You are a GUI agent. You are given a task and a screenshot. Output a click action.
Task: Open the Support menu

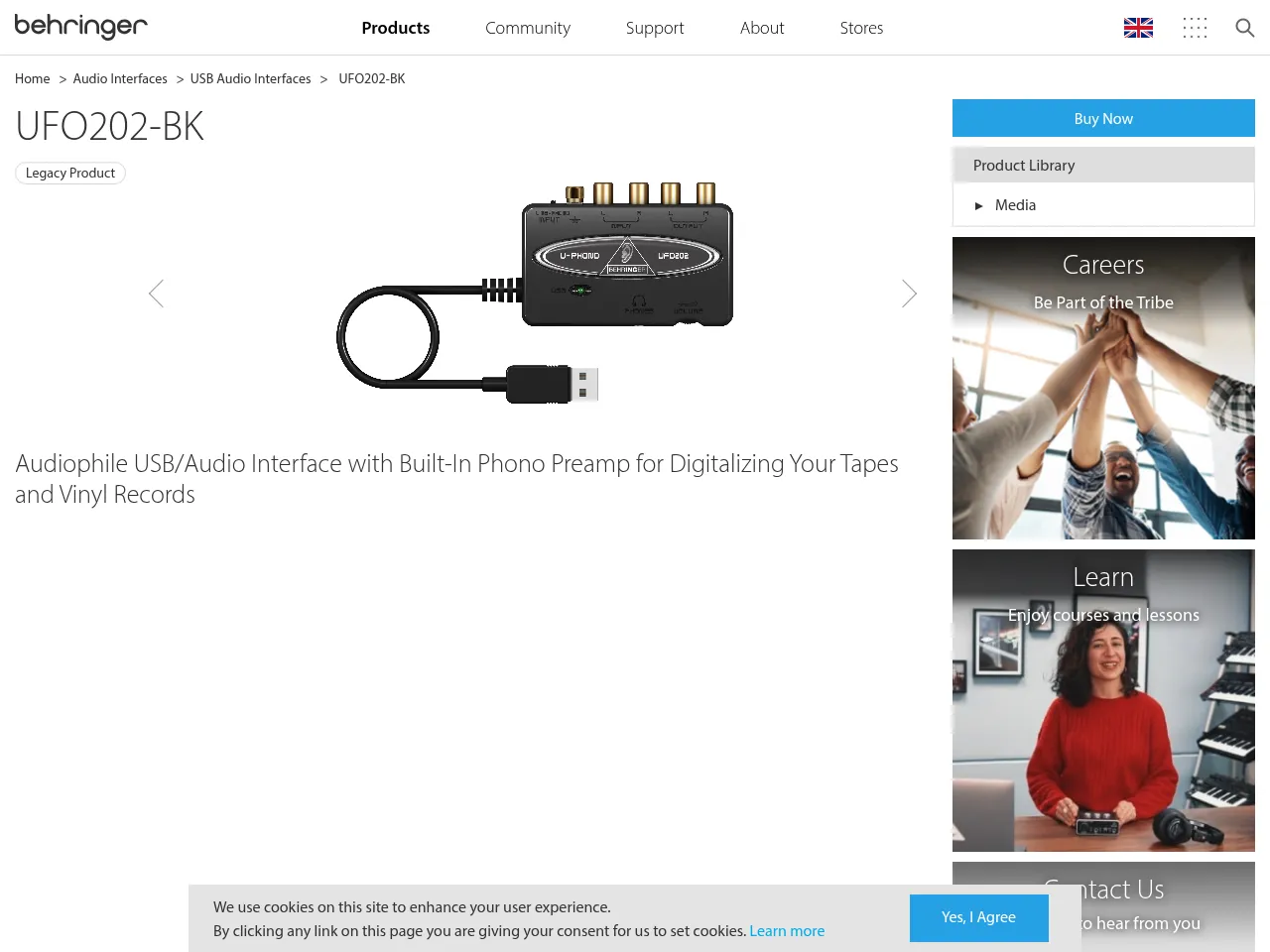pyautogui.click(x=655, y=28)
